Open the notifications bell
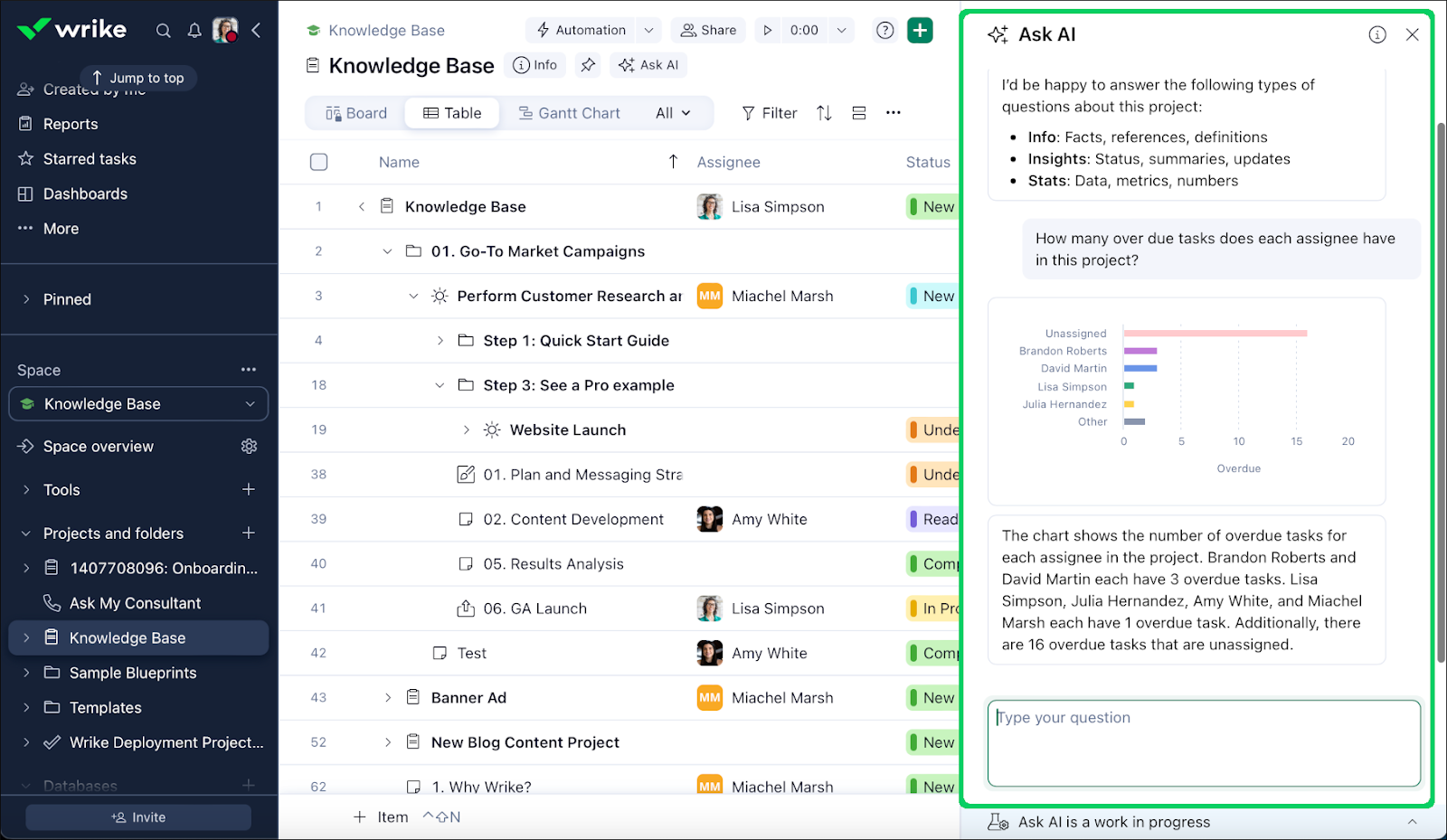 194,31
